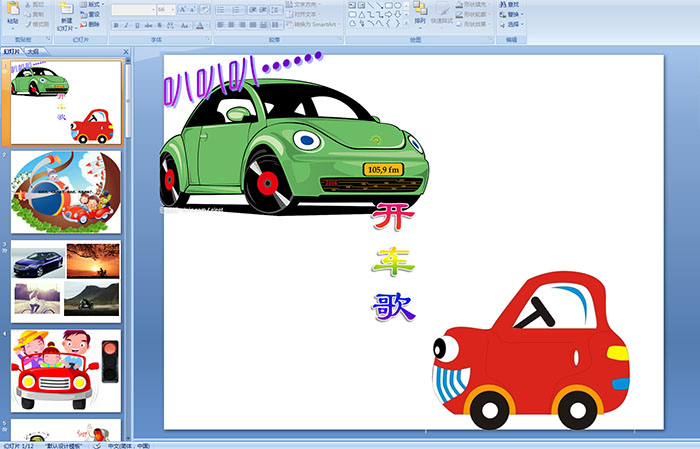The height and width of the screenshot is (449, 700).
Task: Select the Text Box shape in gallery
Action: [352, 5]
